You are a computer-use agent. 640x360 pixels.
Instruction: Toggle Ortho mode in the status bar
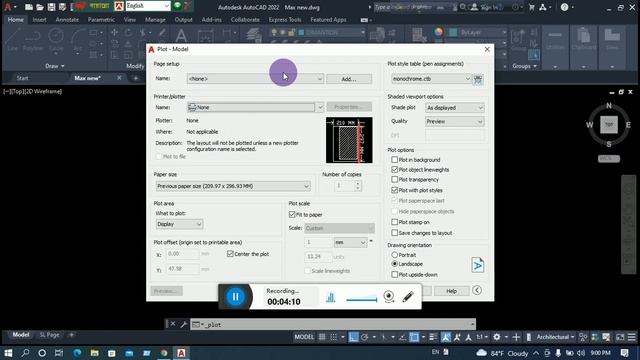[x=353, y=337]
